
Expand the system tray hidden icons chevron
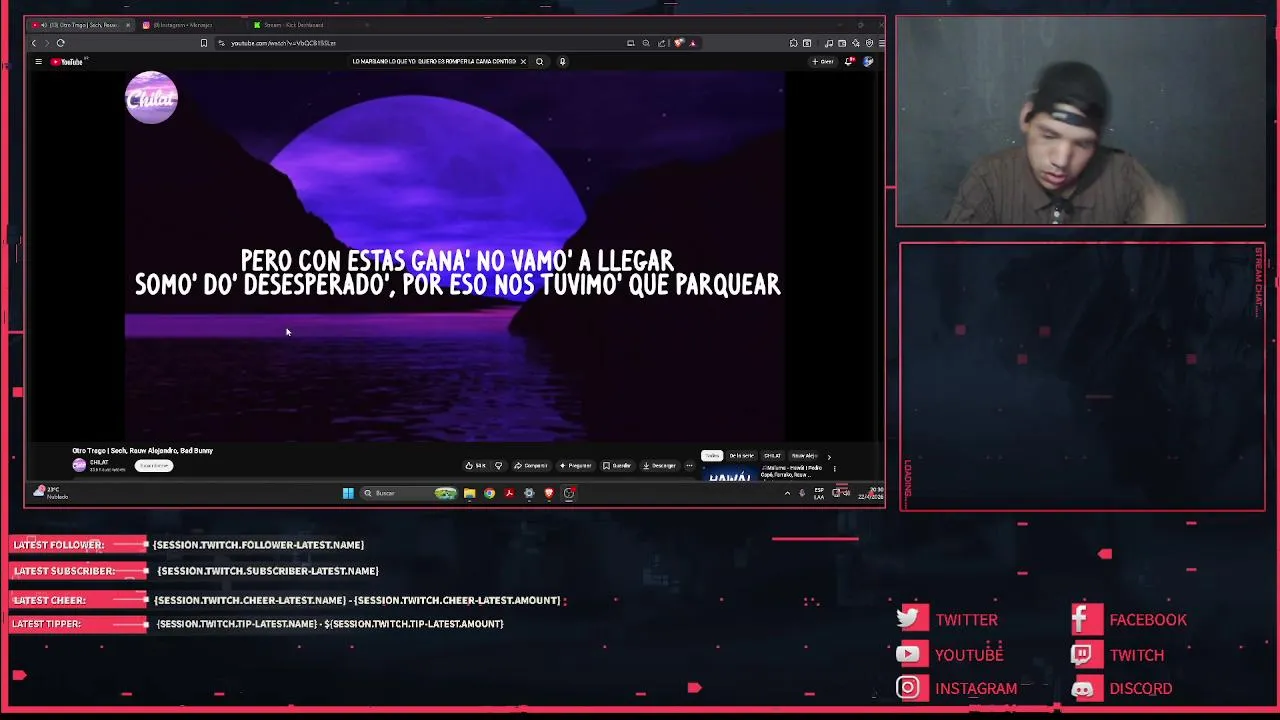coord(787,493)
